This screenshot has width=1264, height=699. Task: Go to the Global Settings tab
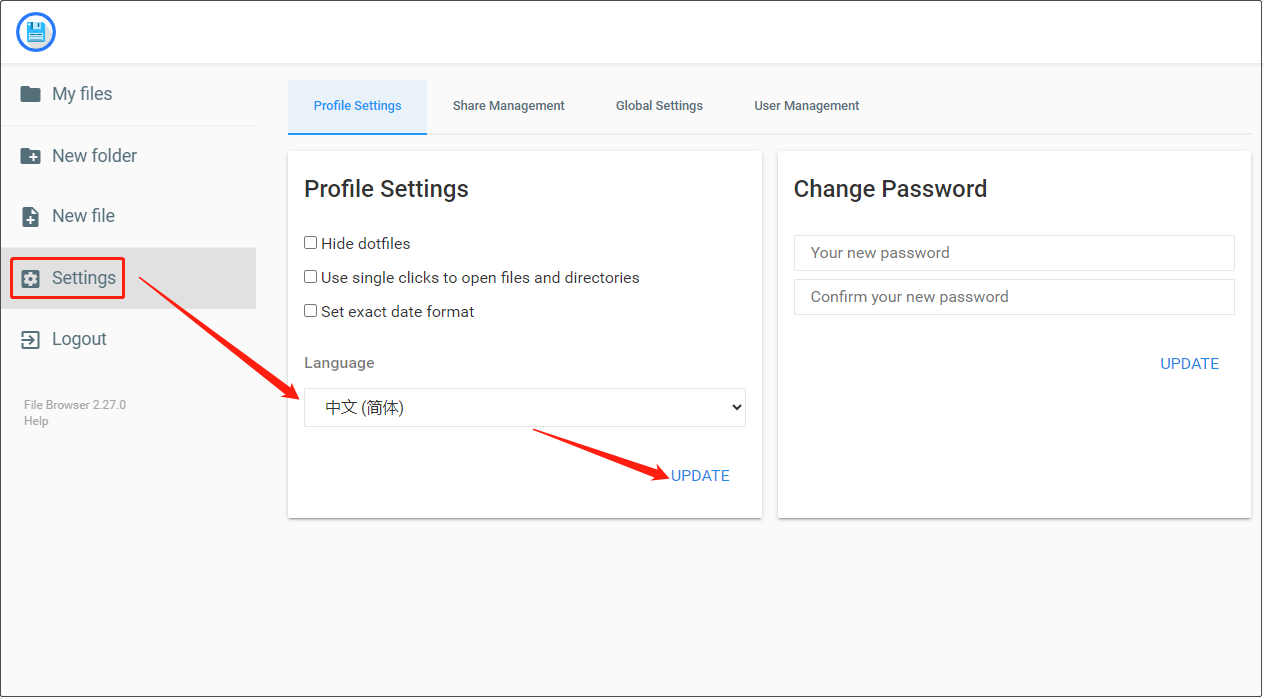pos(659,106)
